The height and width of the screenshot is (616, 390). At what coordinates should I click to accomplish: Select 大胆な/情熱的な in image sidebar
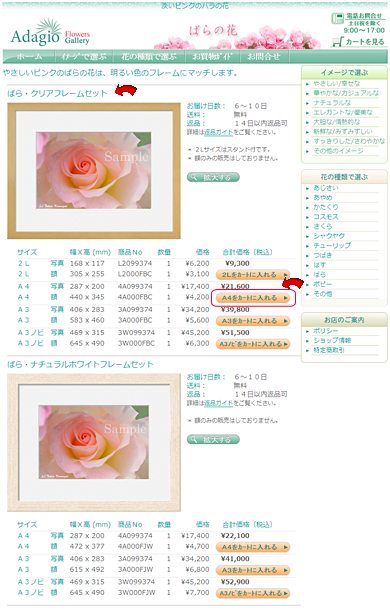337,122
